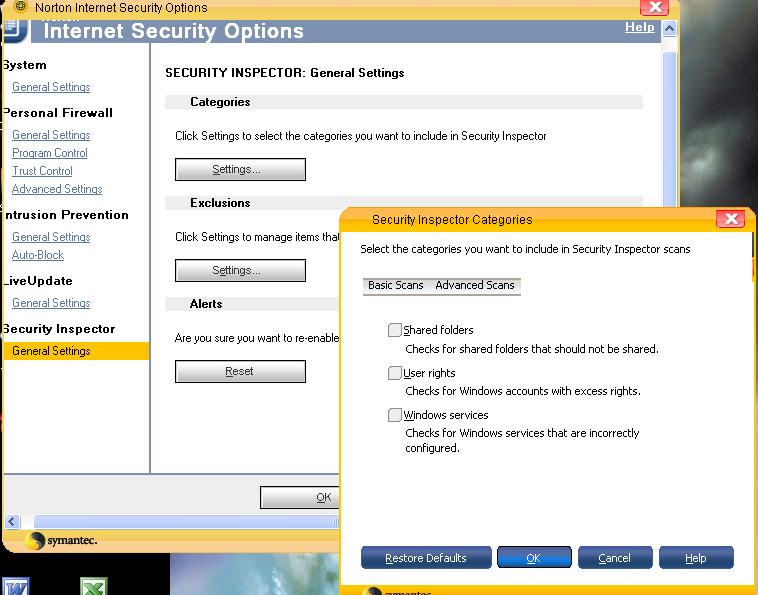Open the Advanced Scans tab
The height and width of the screenshot is (595, 758).
coord(475,285)
